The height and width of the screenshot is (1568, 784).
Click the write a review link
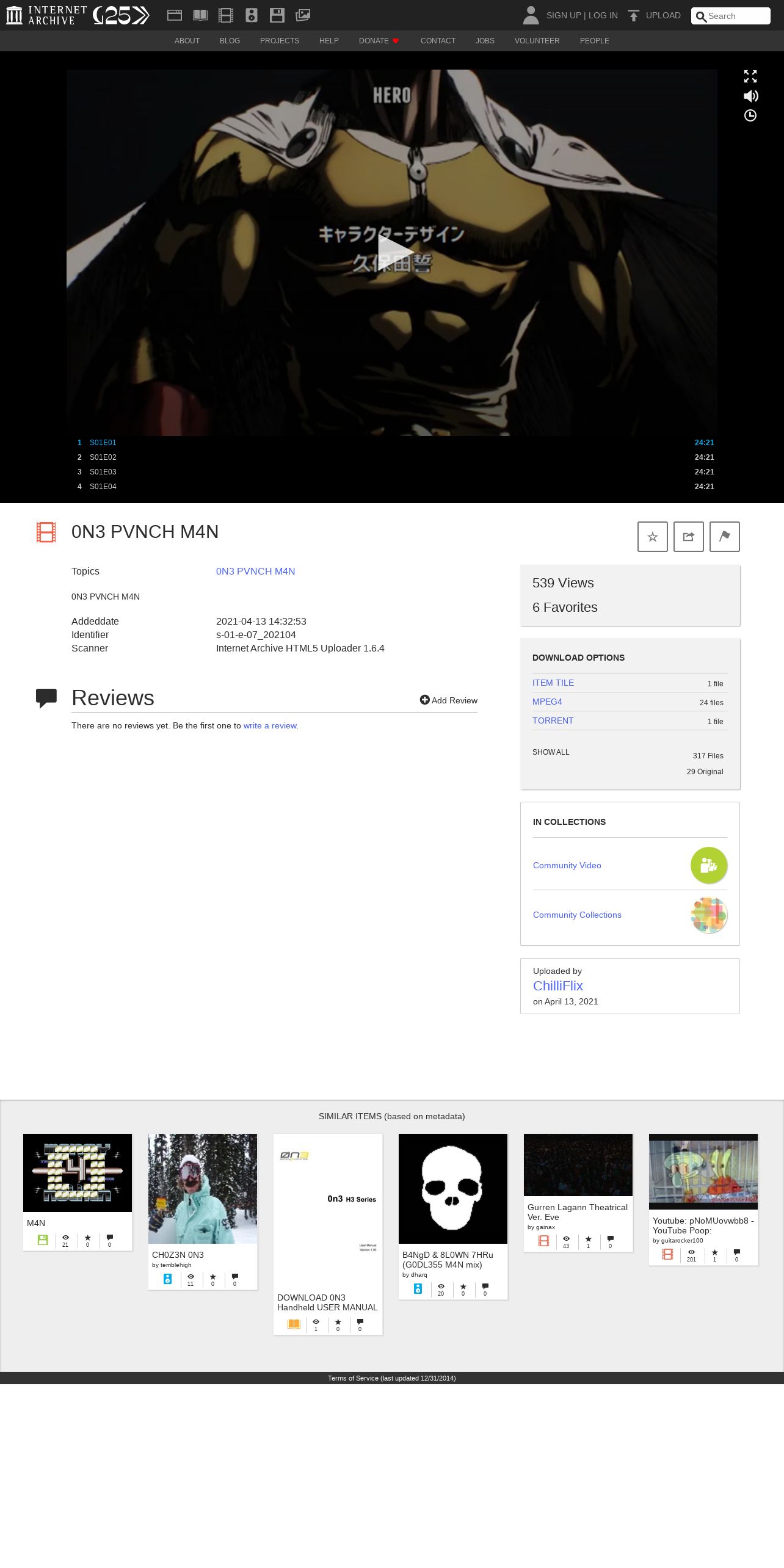click(270, 726)
